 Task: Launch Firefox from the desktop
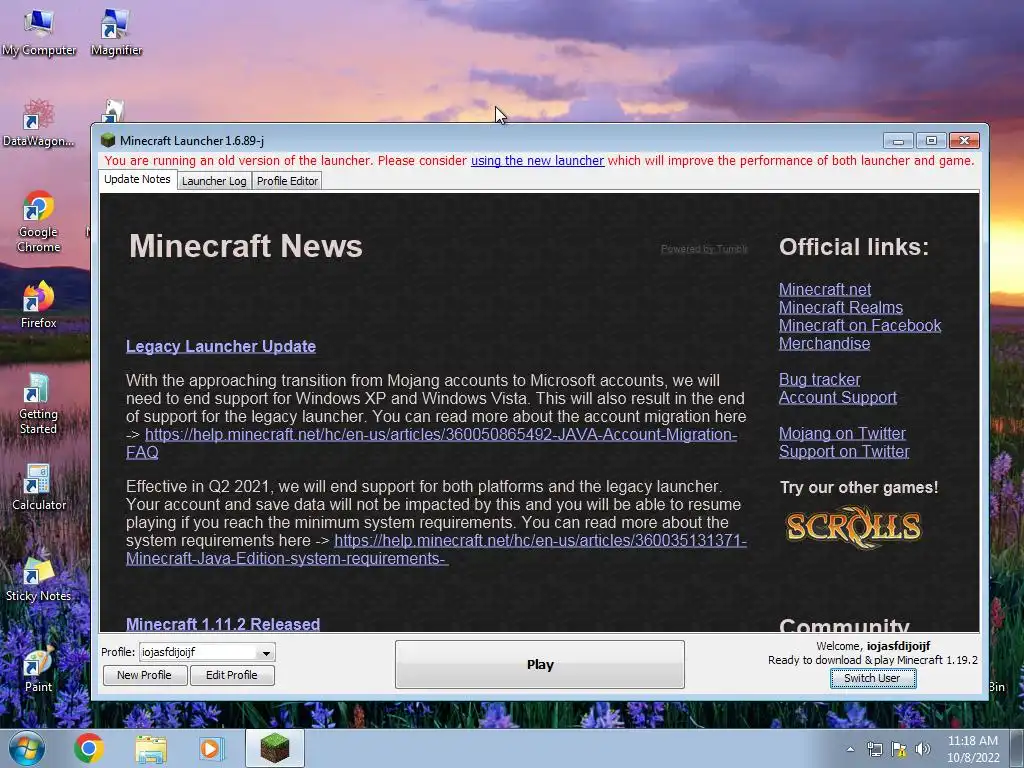(x=39, y=304)
